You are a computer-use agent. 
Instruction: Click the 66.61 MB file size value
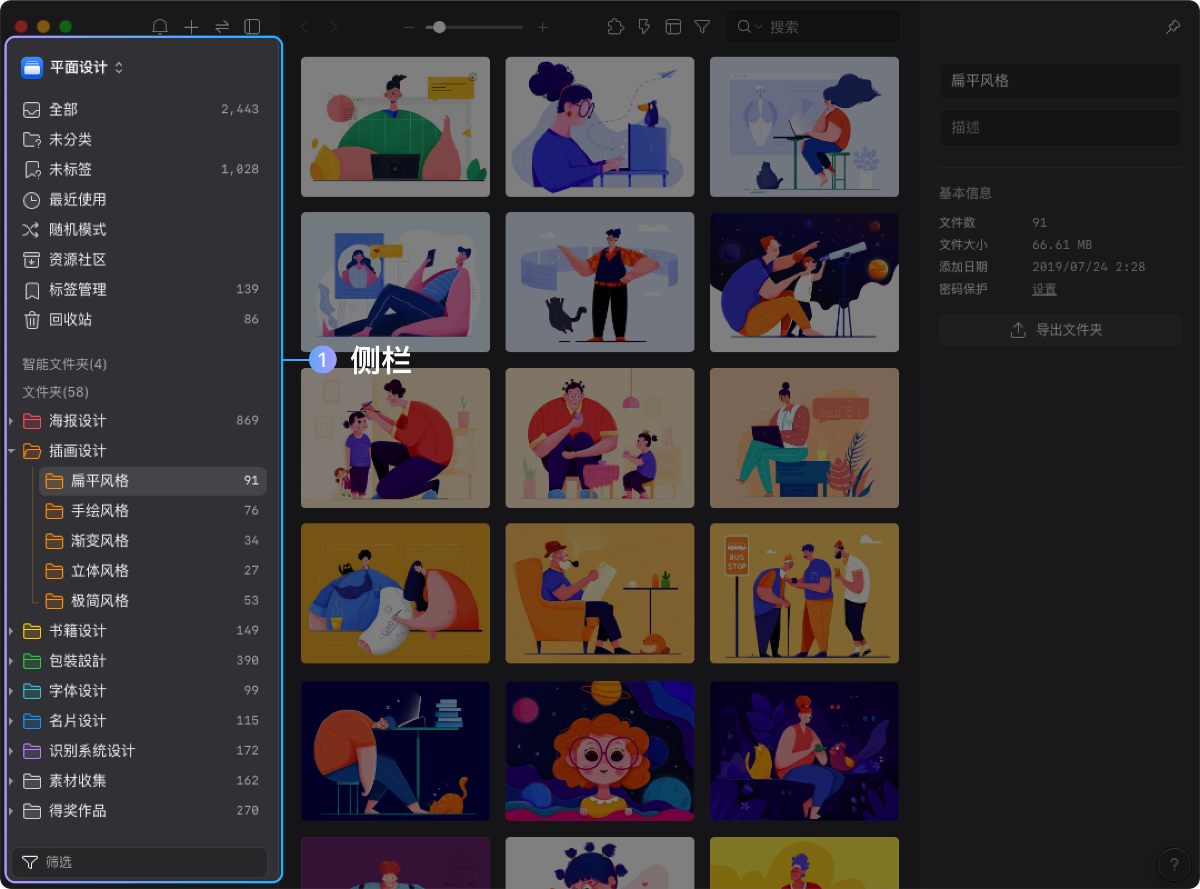pyautogui.click(x=1062, y=245)
